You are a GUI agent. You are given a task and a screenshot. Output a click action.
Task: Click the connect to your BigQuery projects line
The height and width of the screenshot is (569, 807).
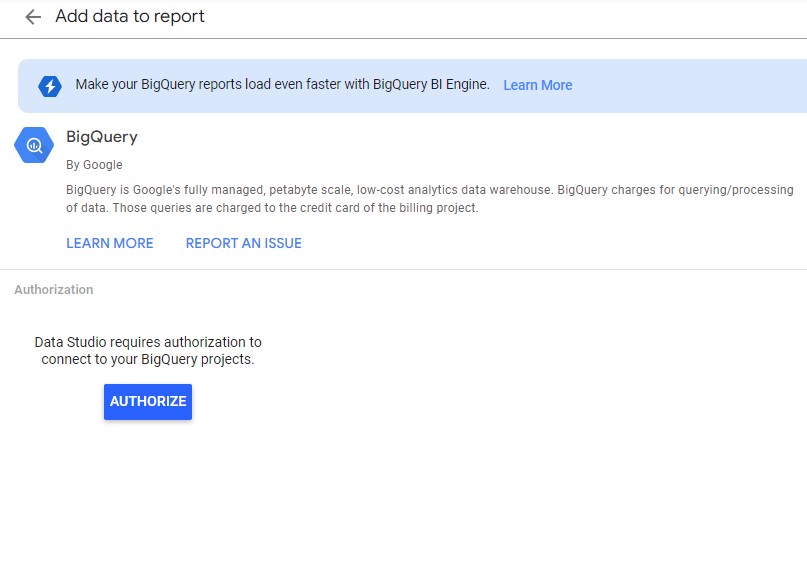148,359
